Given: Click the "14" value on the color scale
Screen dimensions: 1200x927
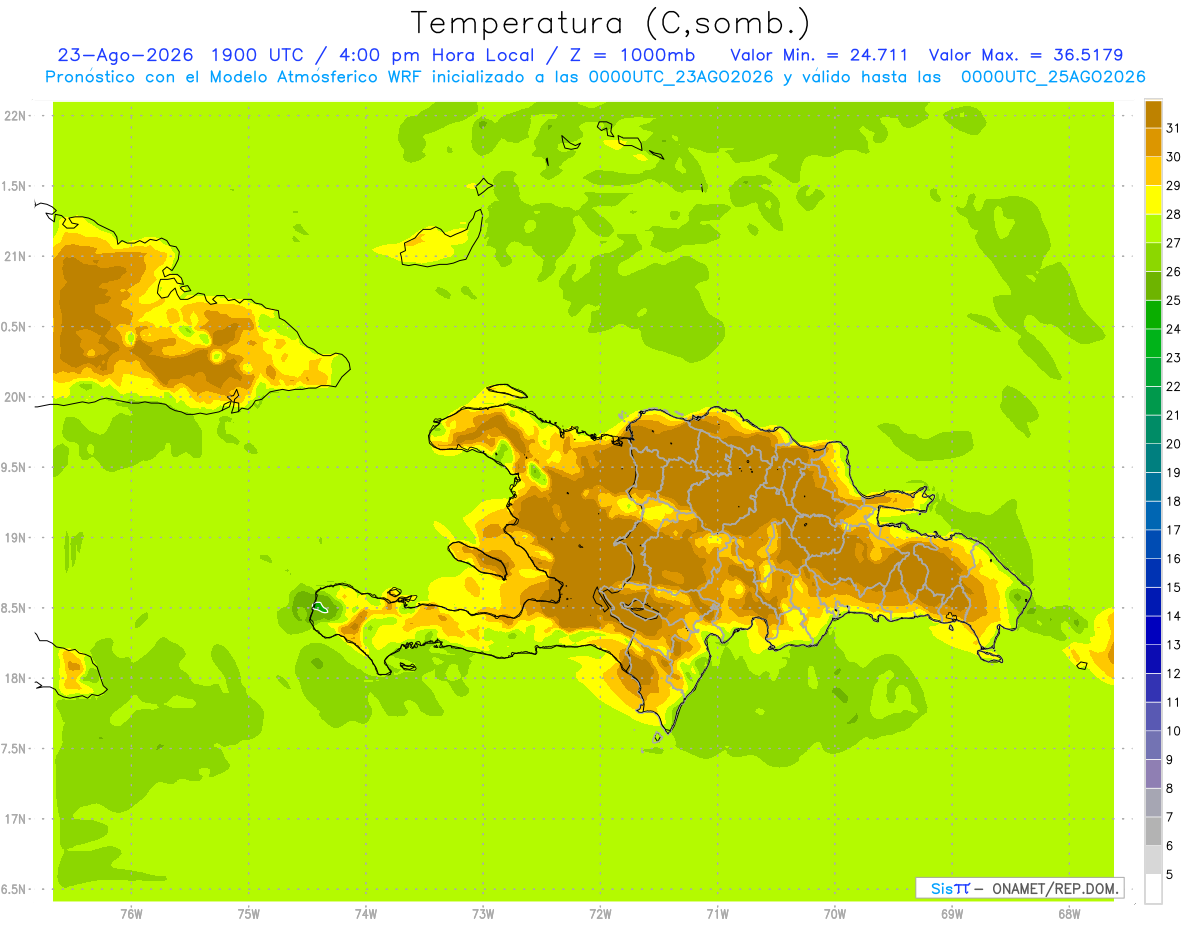Looking at the screenshot, I should [1174, 616].
